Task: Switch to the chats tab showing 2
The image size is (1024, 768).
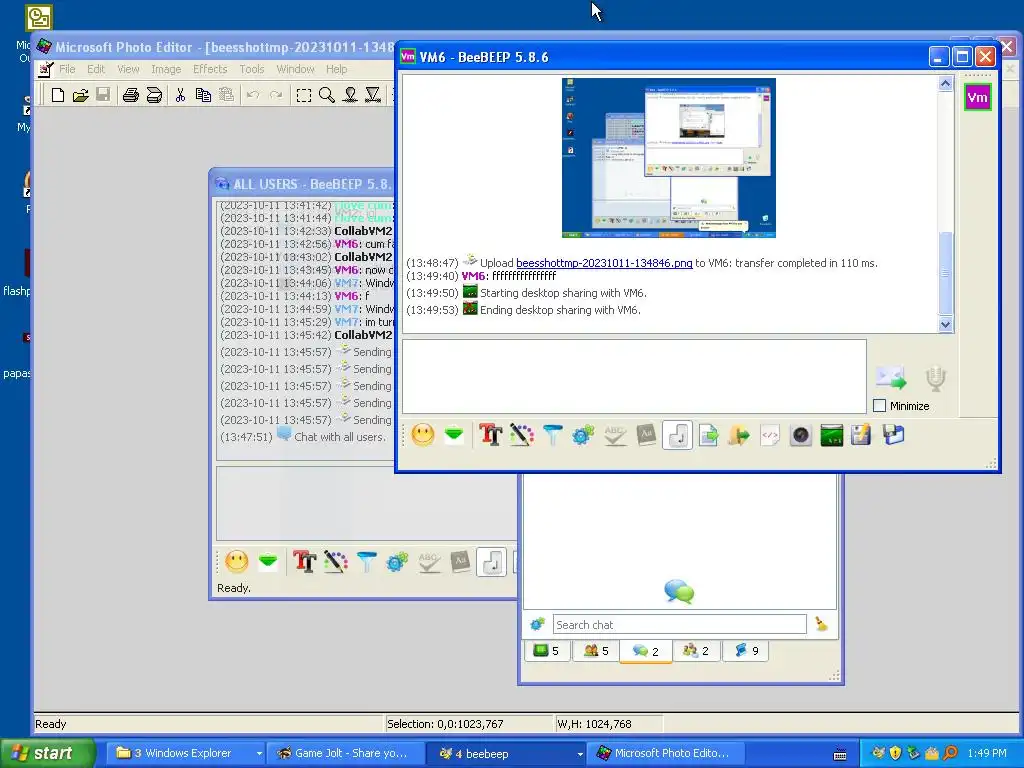Action: tap(646, 651)
